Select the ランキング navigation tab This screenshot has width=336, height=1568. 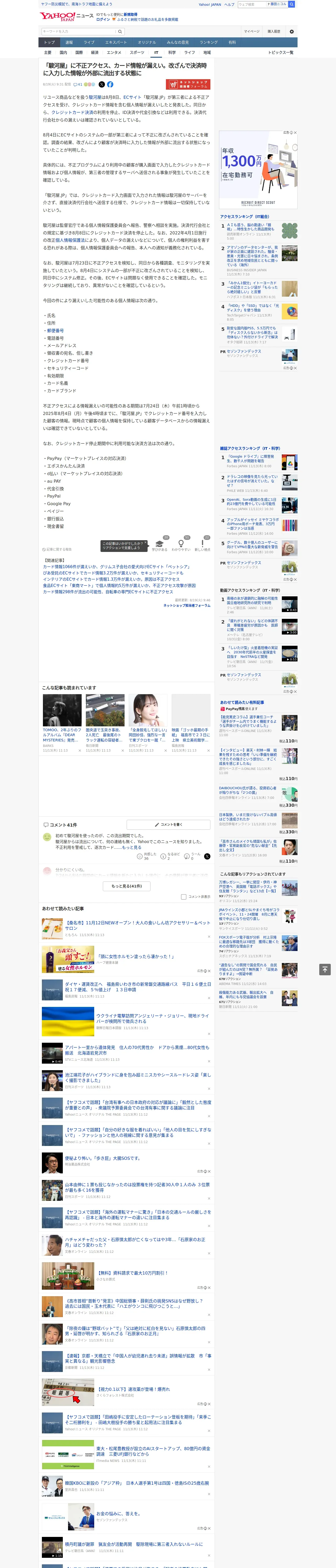[209, 43]
